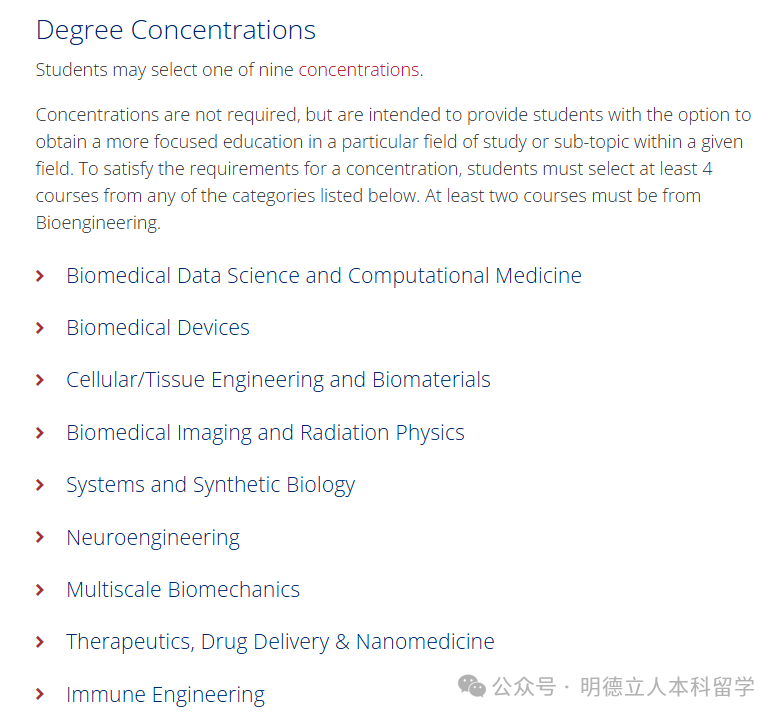Viewport: 779px width, 717px height.
Task: Expand chevron next to Biomedical Devices
Action: 40,328
